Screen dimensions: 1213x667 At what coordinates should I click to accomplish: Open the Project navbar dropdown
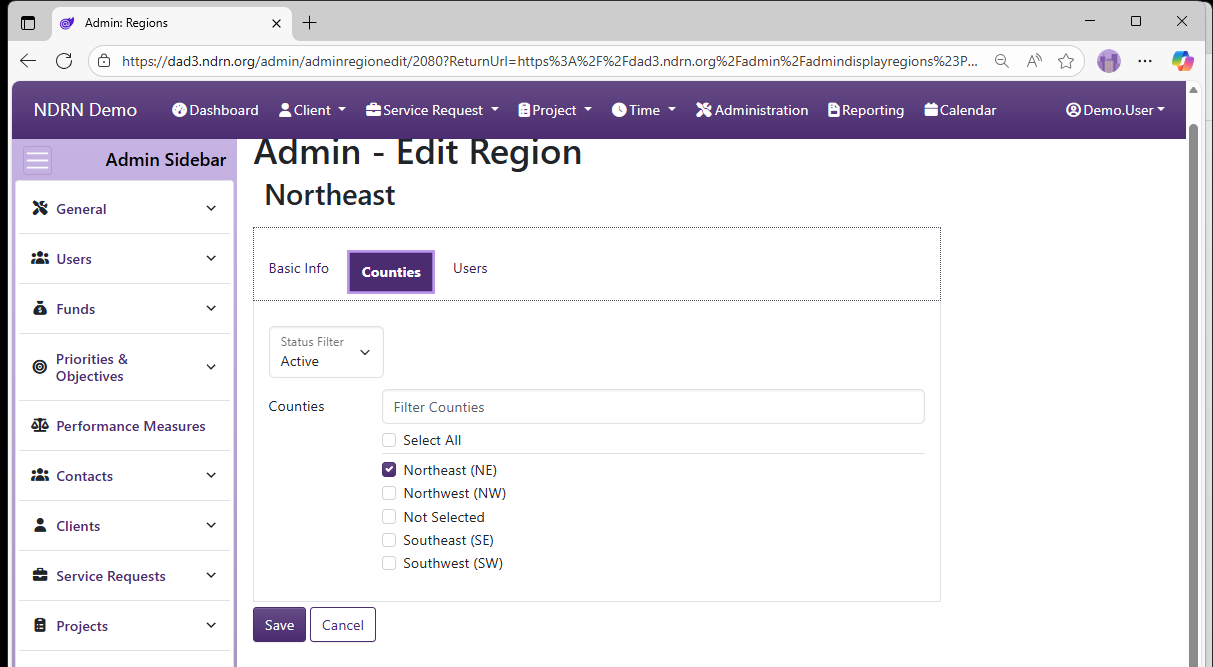pos(555,110)
